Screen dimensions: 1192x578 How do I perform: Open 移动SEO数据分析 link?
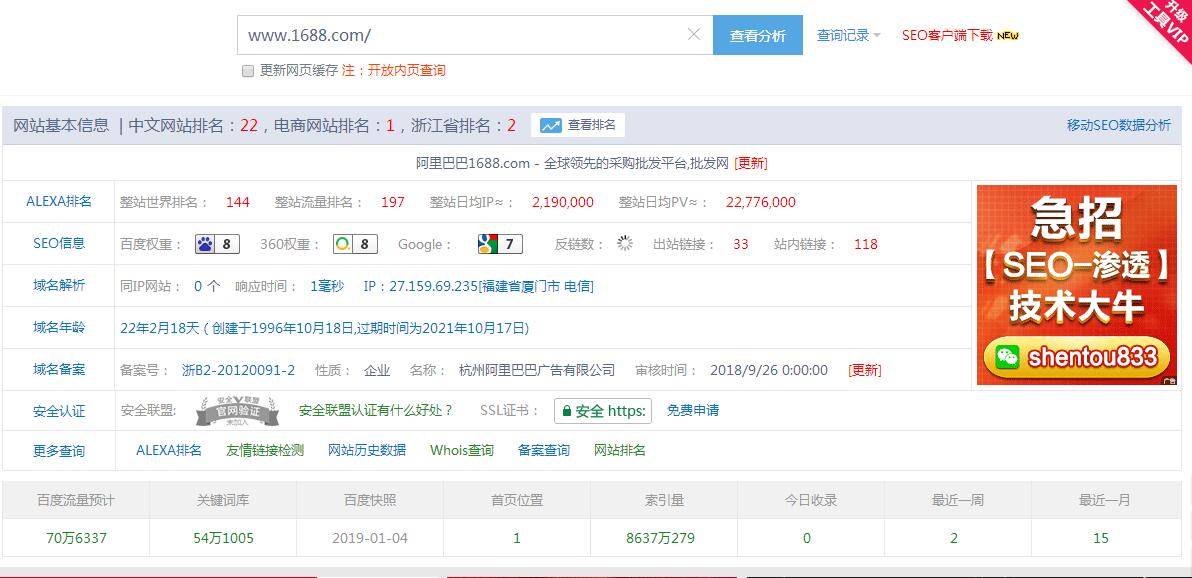(1118, 125)
